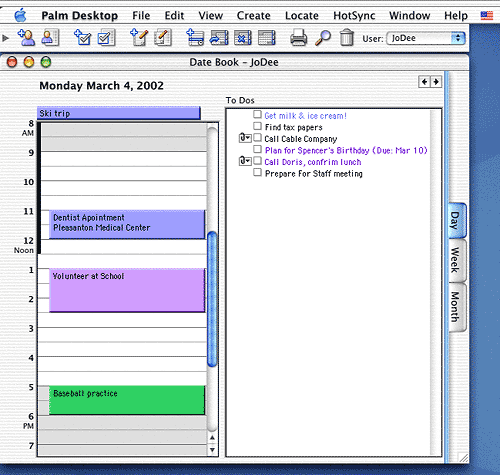Screen dimensions: 500x475
Task: Click the New Task toolbar icon
Action: click(82, 38)
